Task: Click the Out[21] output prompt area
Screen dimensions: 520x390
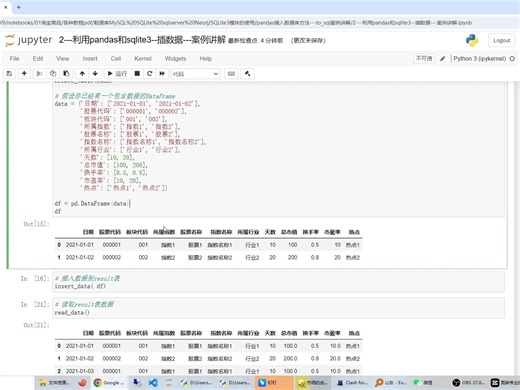Action: pos(36,325)
